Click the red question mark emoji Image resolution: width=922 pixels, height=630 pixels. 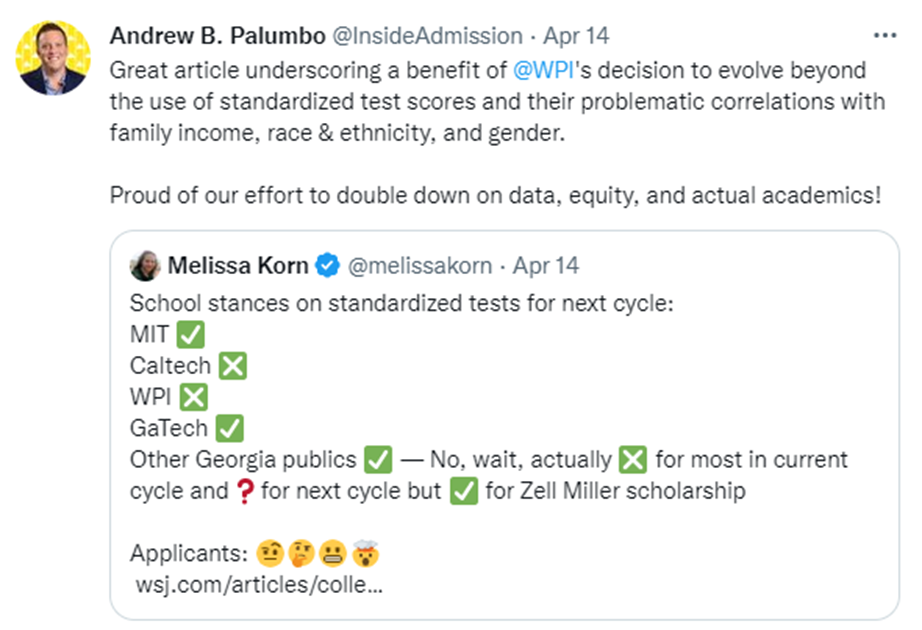click(244, 491)
